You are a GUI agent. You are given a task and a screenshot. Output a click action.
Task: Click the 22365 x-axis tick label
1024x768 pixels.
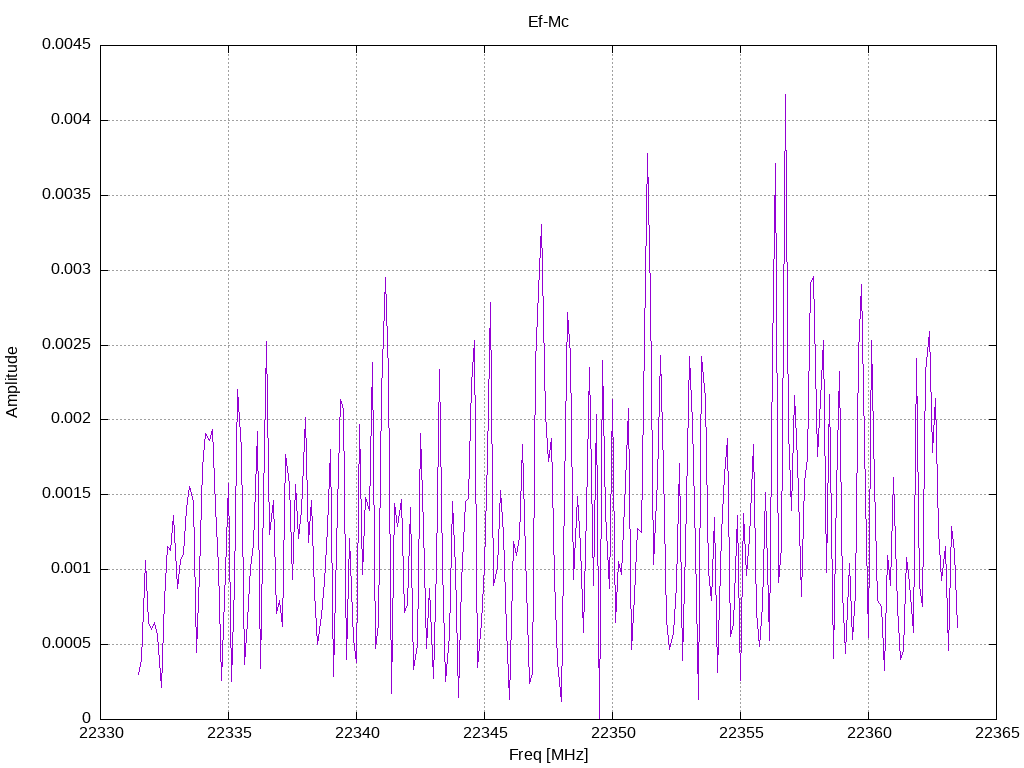[997, 733]
